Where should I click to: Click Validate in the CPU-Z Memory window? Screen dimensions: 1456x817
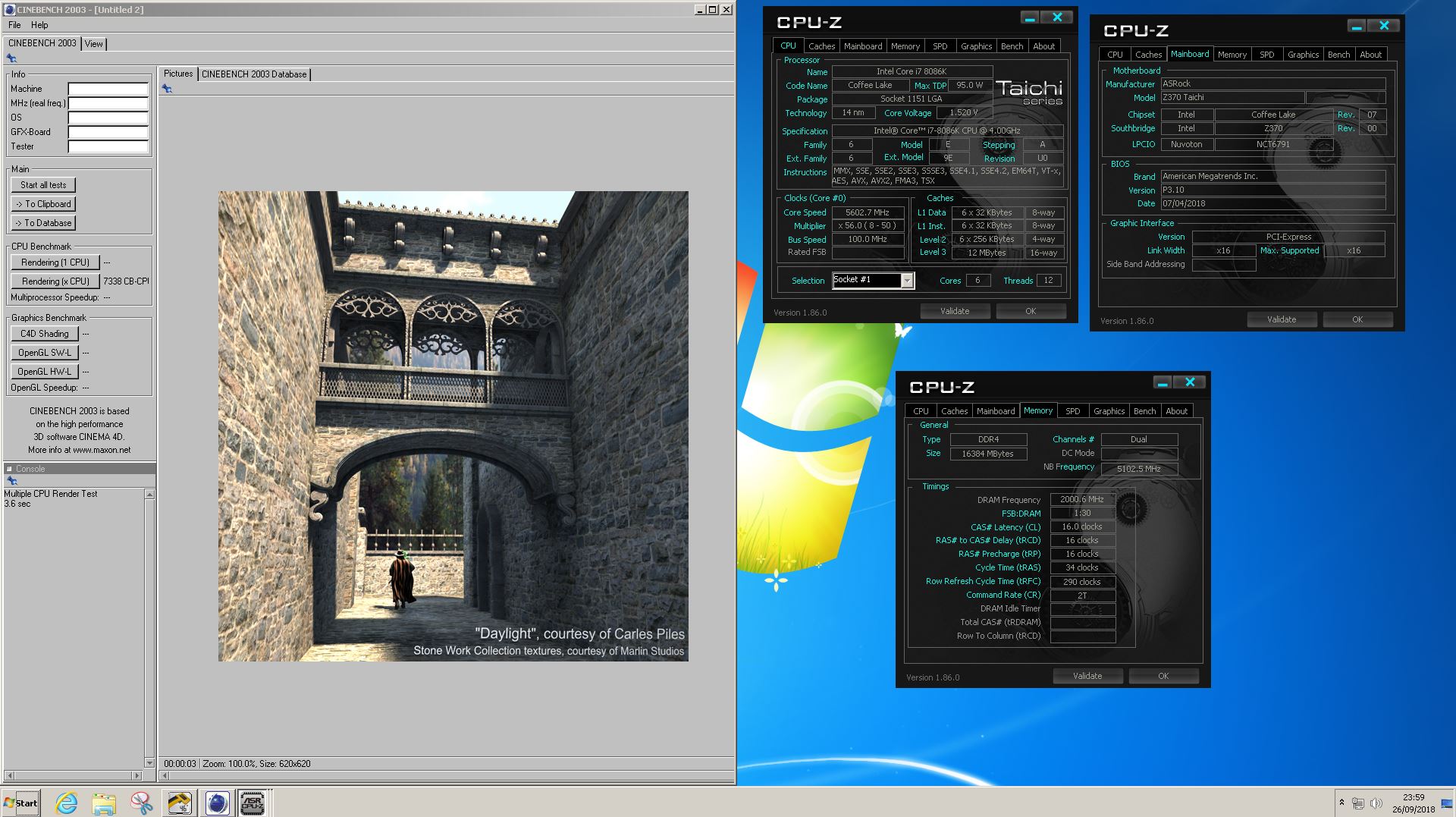coord(1087,676)
